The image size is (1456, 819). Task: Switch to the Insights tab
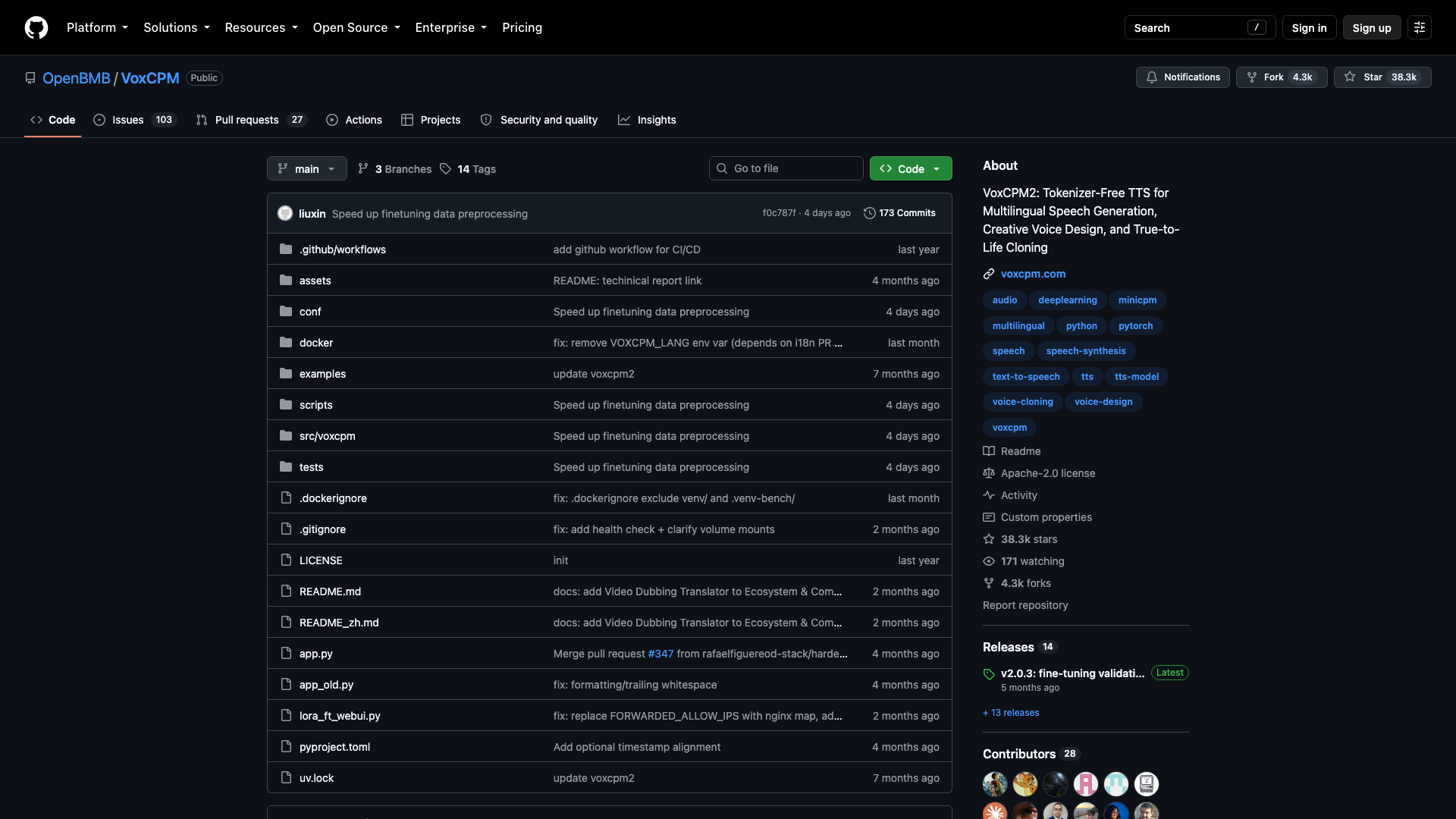[647, 120]
